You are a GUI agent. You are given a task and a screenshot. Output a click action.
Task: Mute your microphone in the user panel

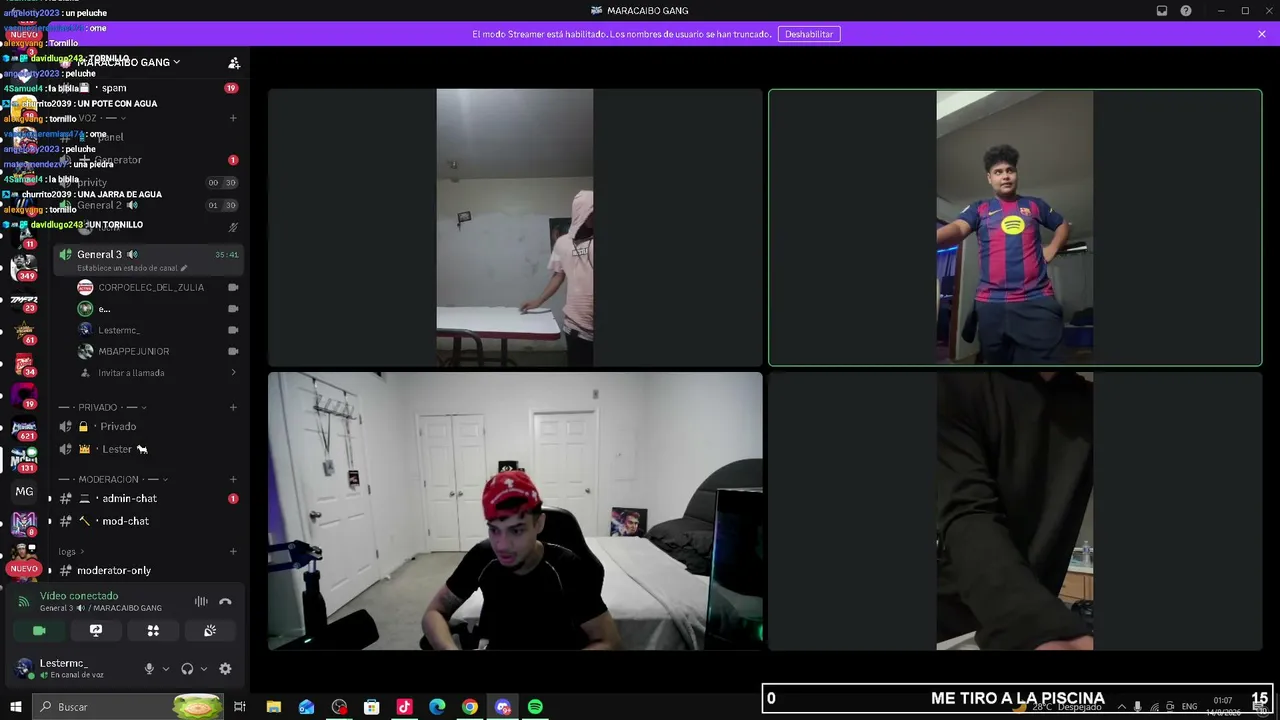tap(149, 669)
